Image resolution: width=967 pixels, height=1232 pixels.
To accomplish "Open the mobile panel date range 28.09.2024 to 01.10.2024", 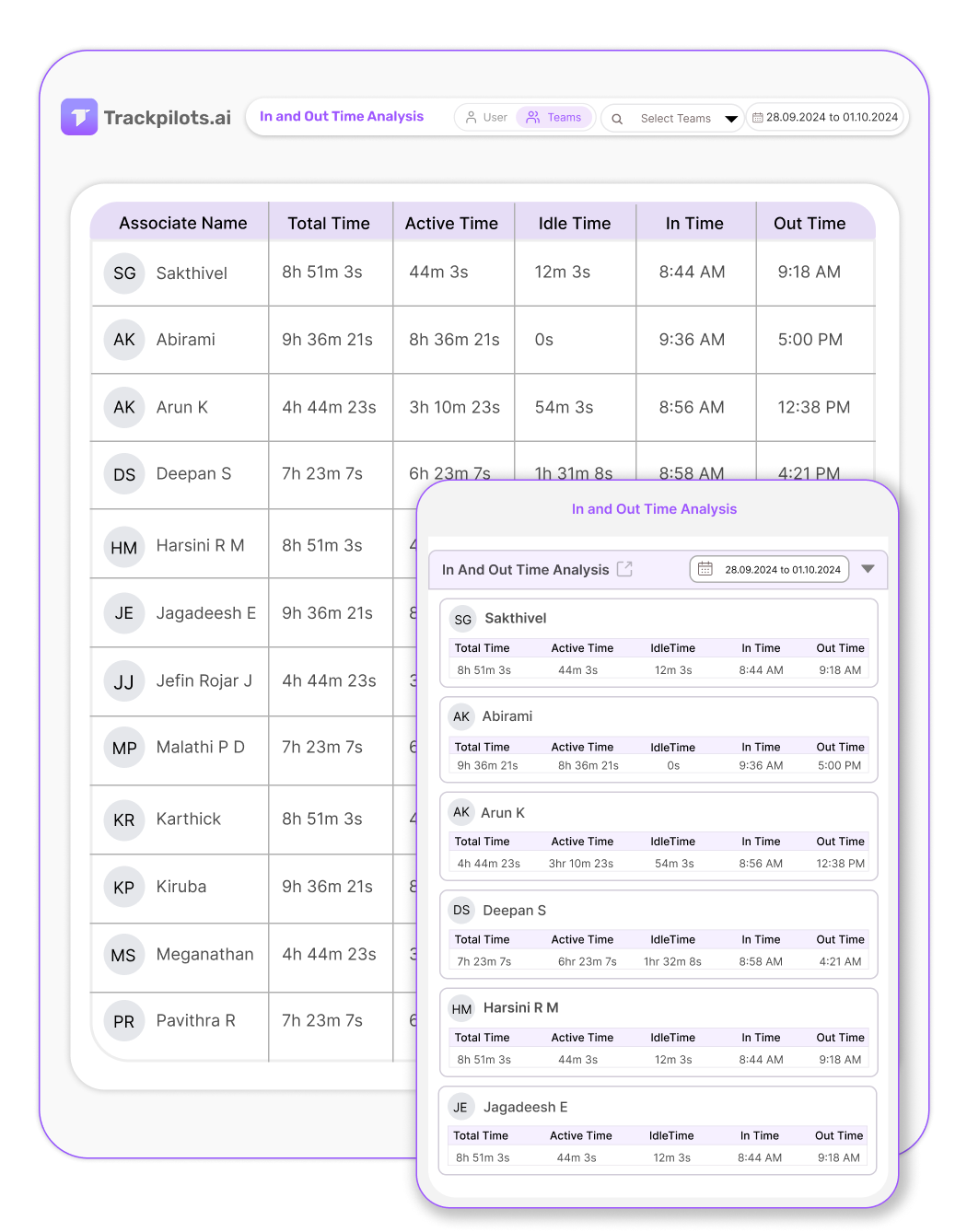I will pyautogui.click(x=769, y=569).
